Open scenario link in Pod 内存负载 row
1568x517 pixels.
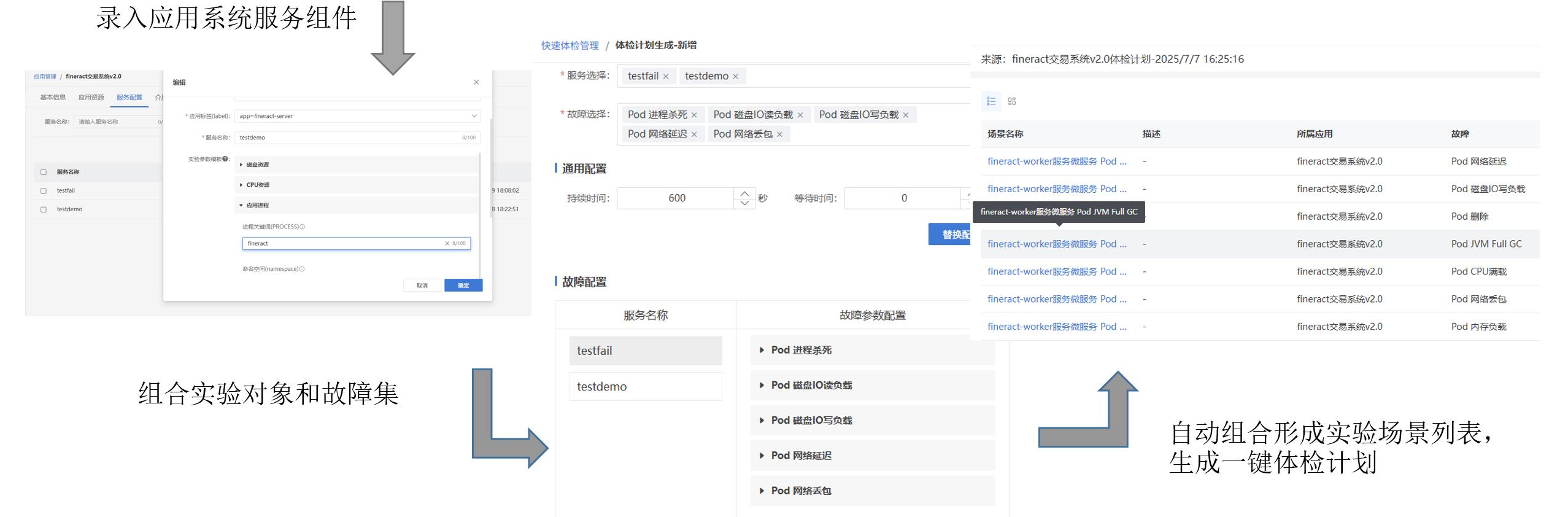[x=1057, y=327]
